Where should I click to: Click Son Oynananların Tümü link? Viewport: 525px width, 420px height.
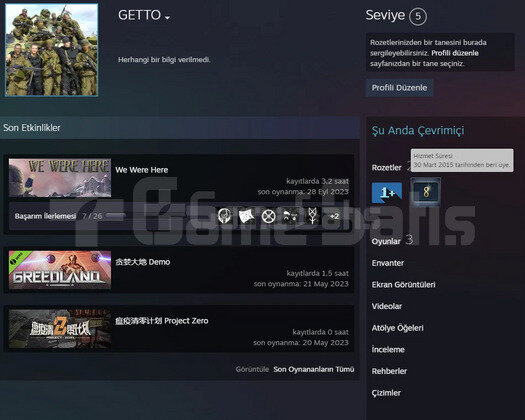click(314, 369)
